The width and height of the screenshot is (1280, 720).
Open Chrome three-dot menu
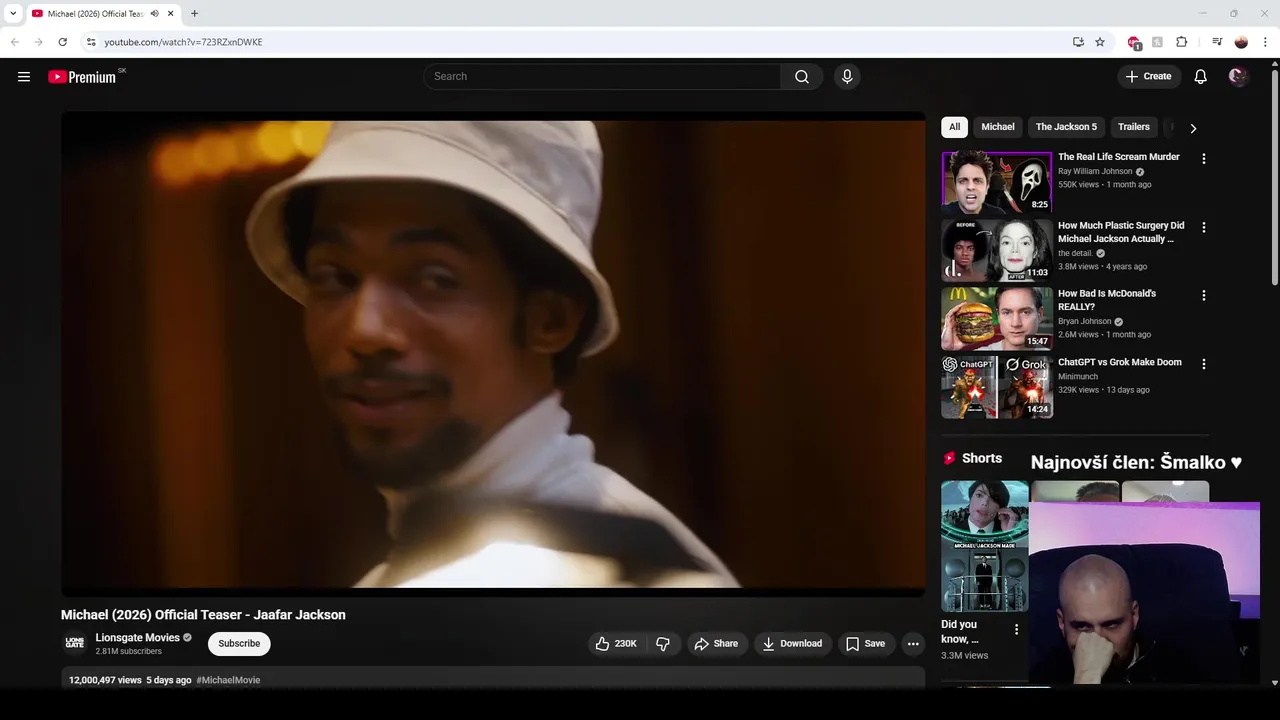1265,42
